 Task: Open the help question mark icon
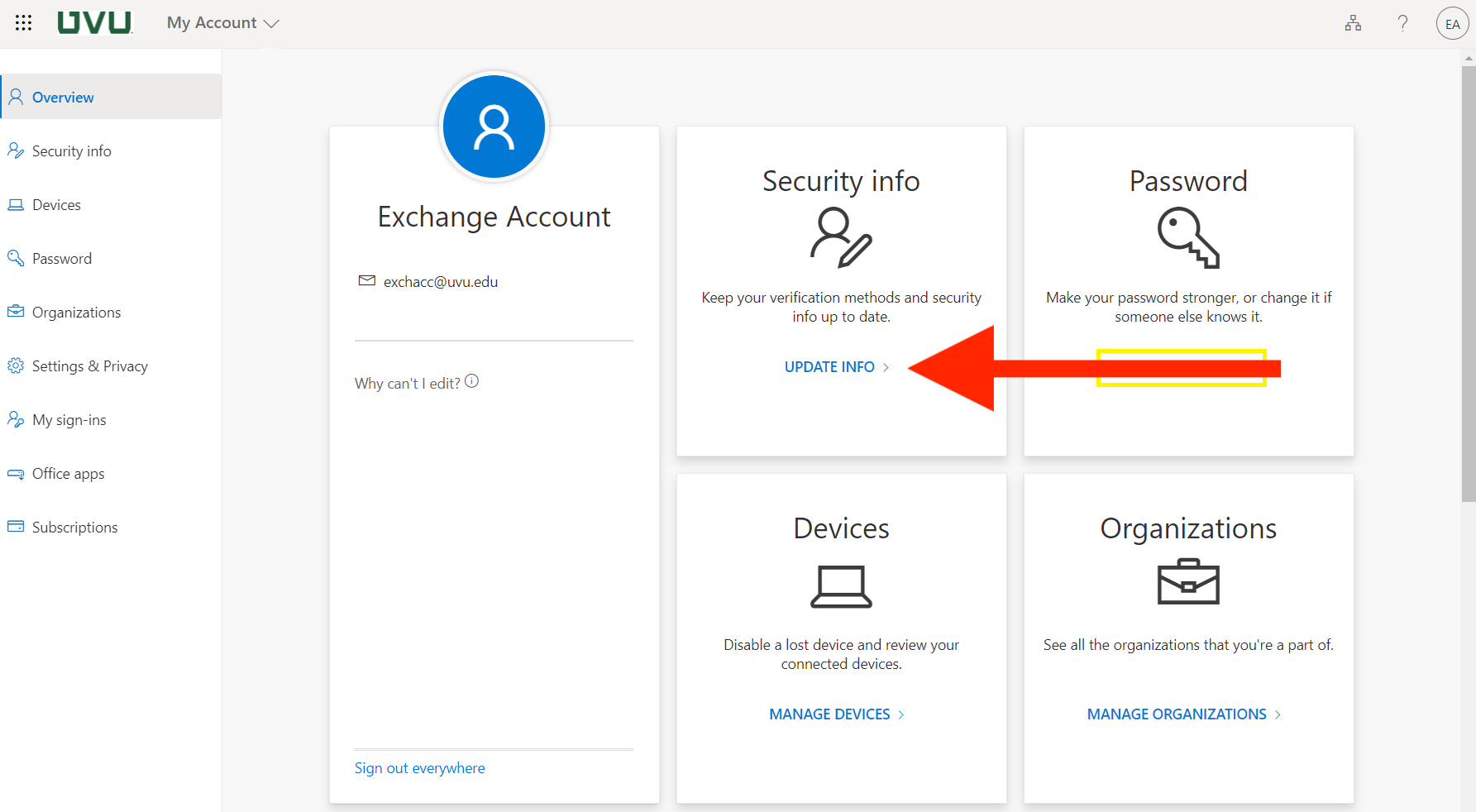click(1402, 22)
